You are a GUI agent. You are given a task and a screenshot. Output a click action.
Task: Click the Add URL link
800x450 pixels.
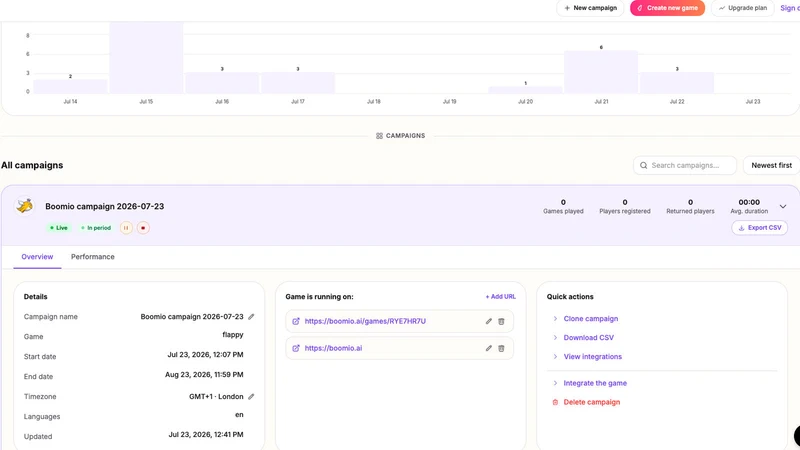click(501, 296)
